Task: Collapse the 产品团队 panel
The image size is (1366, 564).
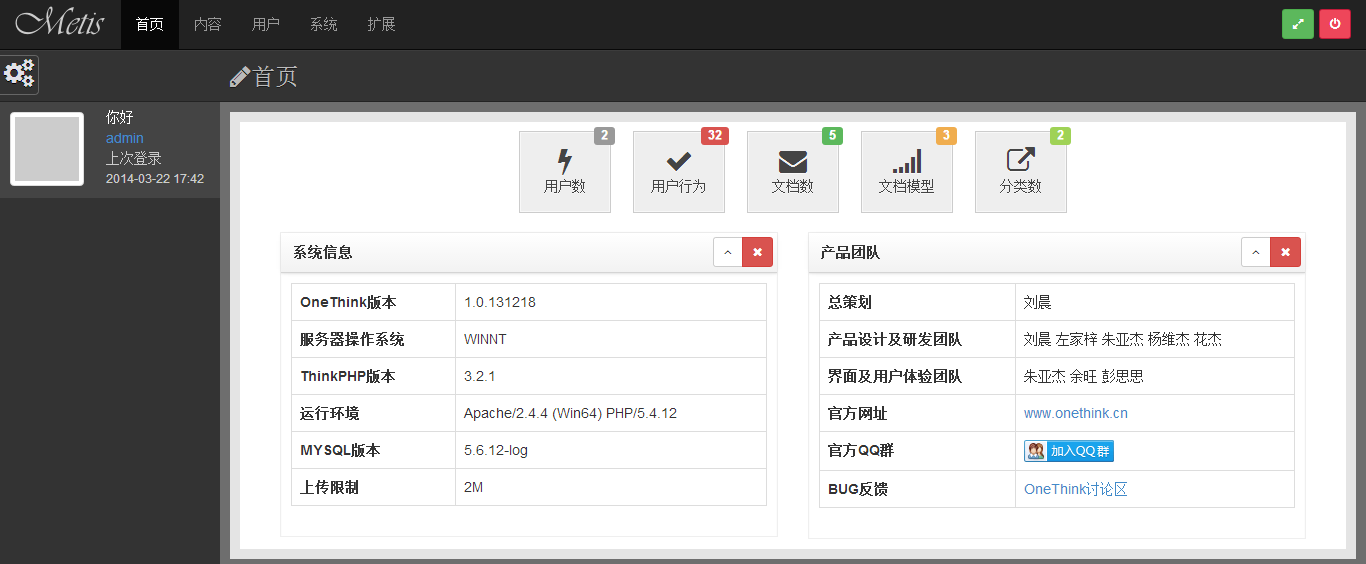Action: pyautogui.click(x=1255, y=252)
